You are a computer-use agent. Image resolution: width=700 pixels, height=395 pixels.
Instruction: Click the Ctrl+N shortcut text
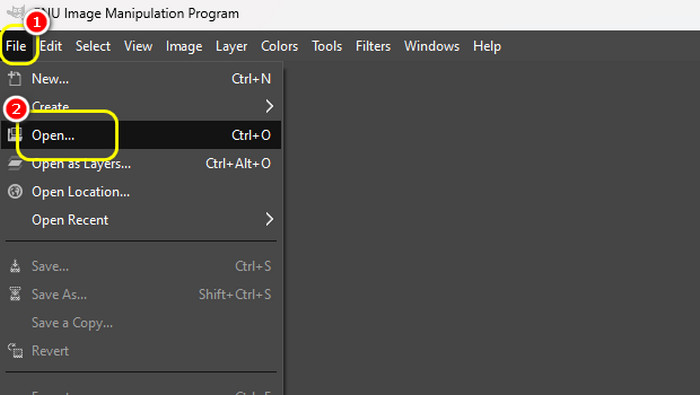251,79
